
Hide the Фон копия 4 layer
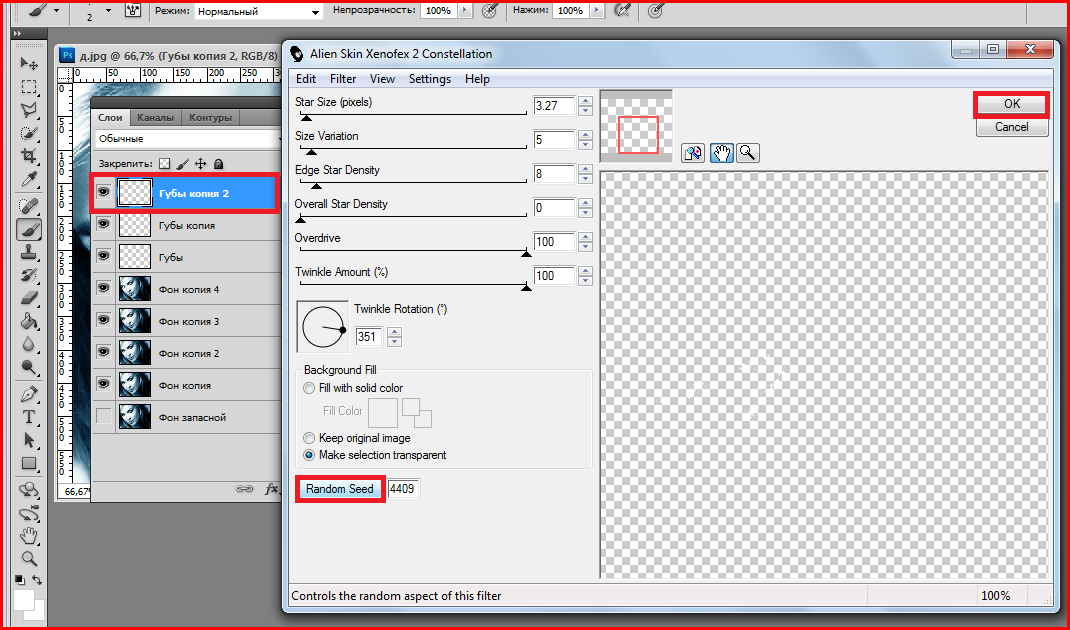[103, 288]
